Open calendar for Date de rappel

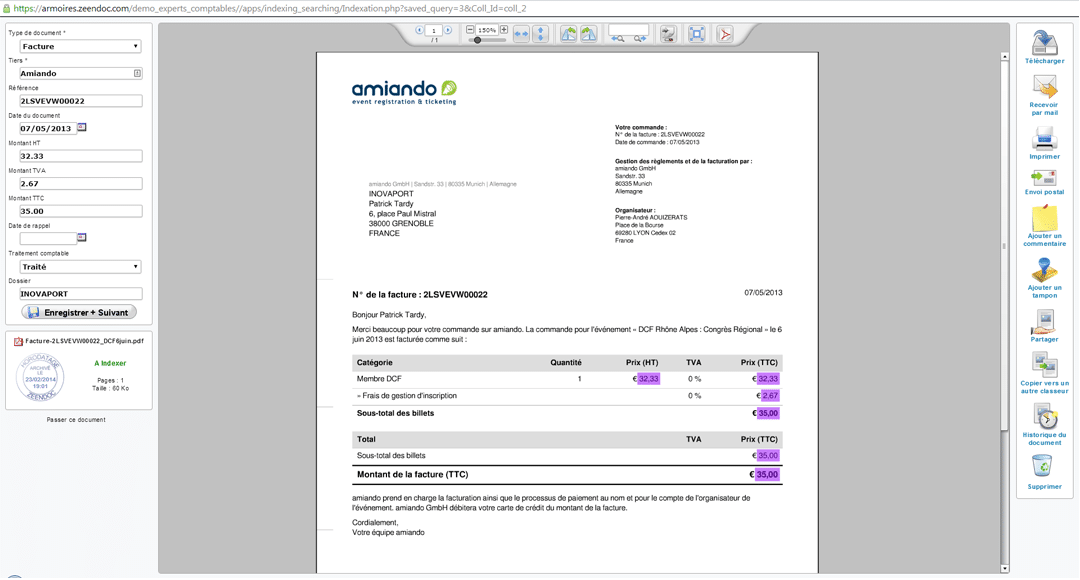[81, 238]
